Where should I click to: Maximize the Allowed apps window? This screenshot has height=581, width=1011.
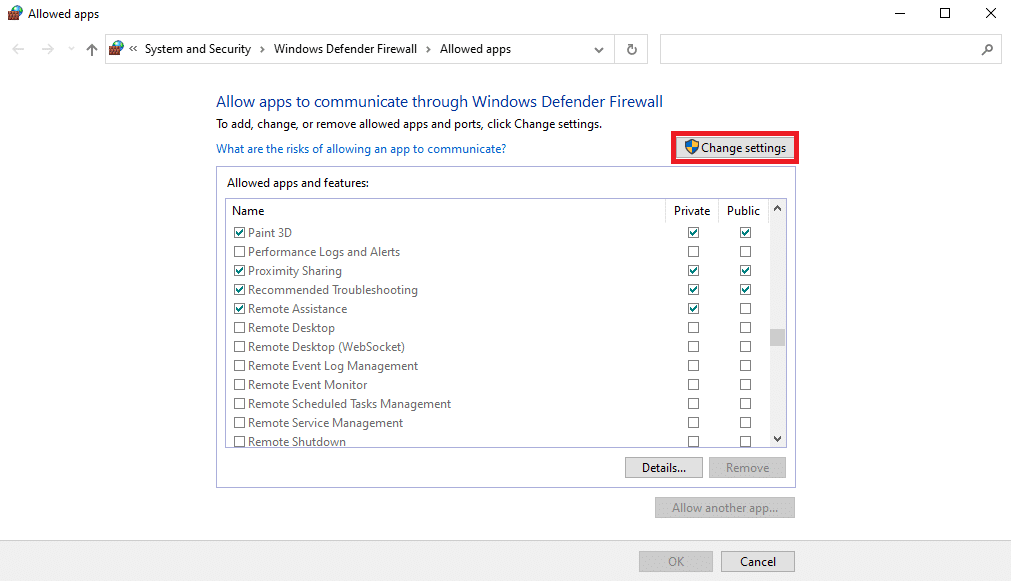tap(945, 14)
